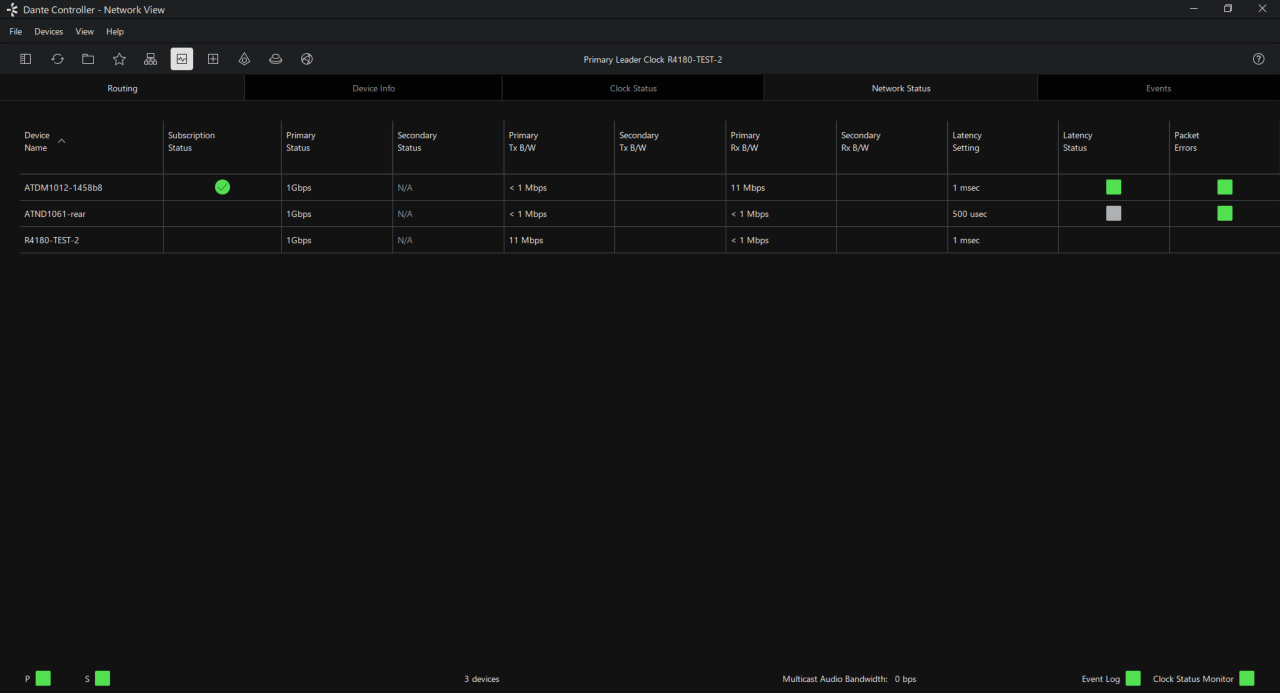Click subscription status checkmark for ATDM1012-1458b8

222,187
